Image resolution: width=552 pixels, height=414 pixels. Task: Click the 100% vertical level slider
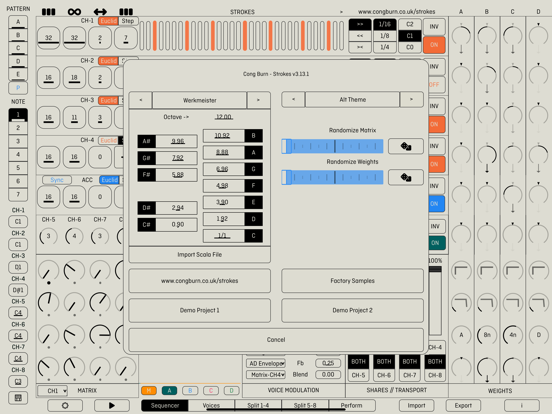tap(435, 300)
